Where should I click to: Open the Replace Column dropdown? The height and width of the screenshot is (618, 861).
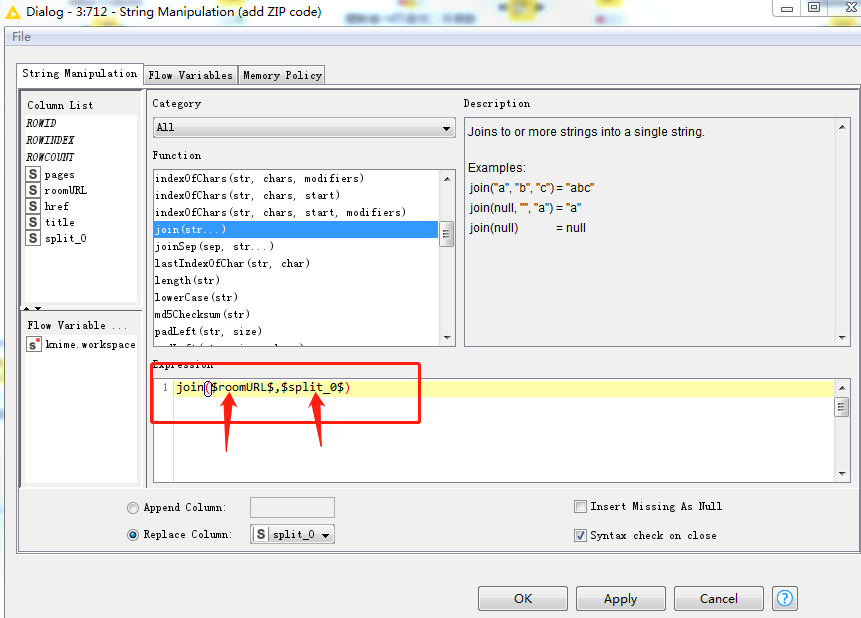point(292,534)
